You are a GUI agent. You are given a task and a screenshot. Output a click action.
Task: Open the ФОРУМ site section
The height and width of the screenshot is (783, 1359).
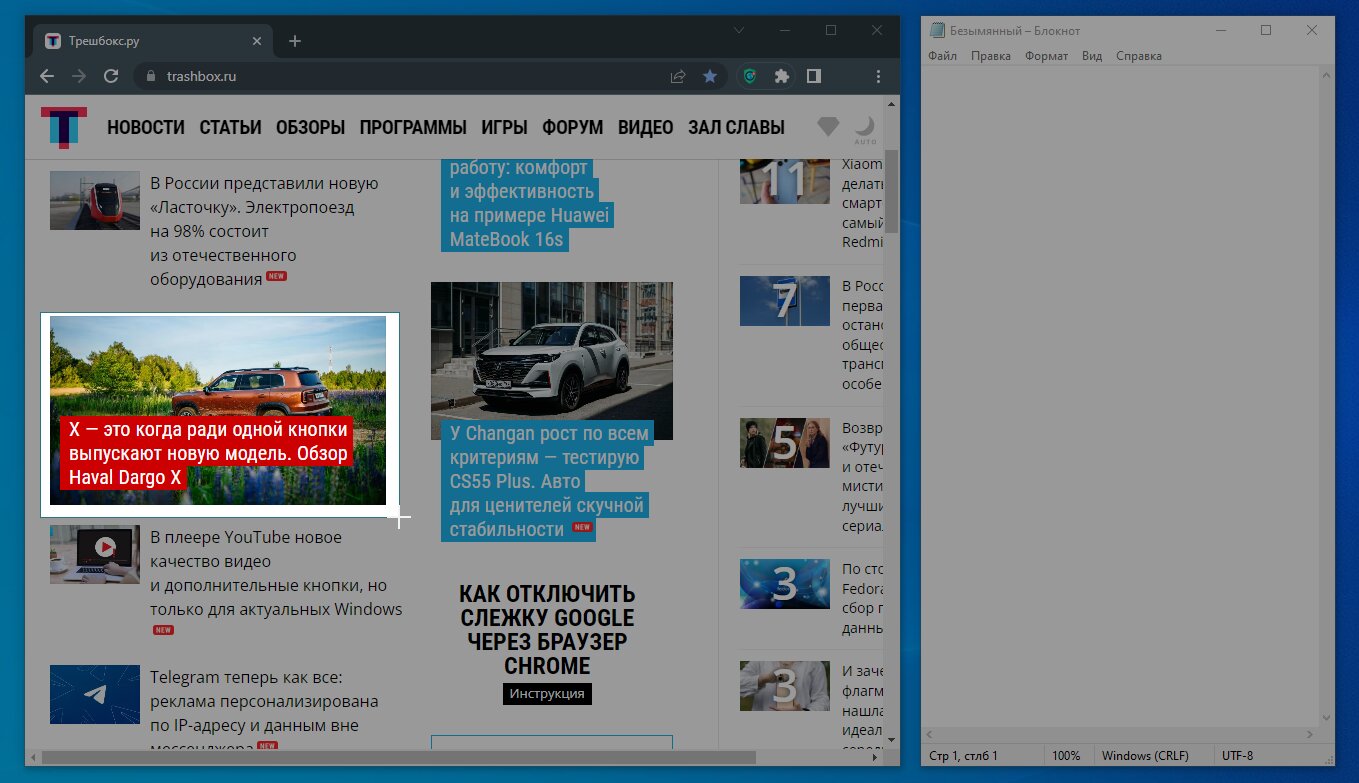tap(573, 127)
